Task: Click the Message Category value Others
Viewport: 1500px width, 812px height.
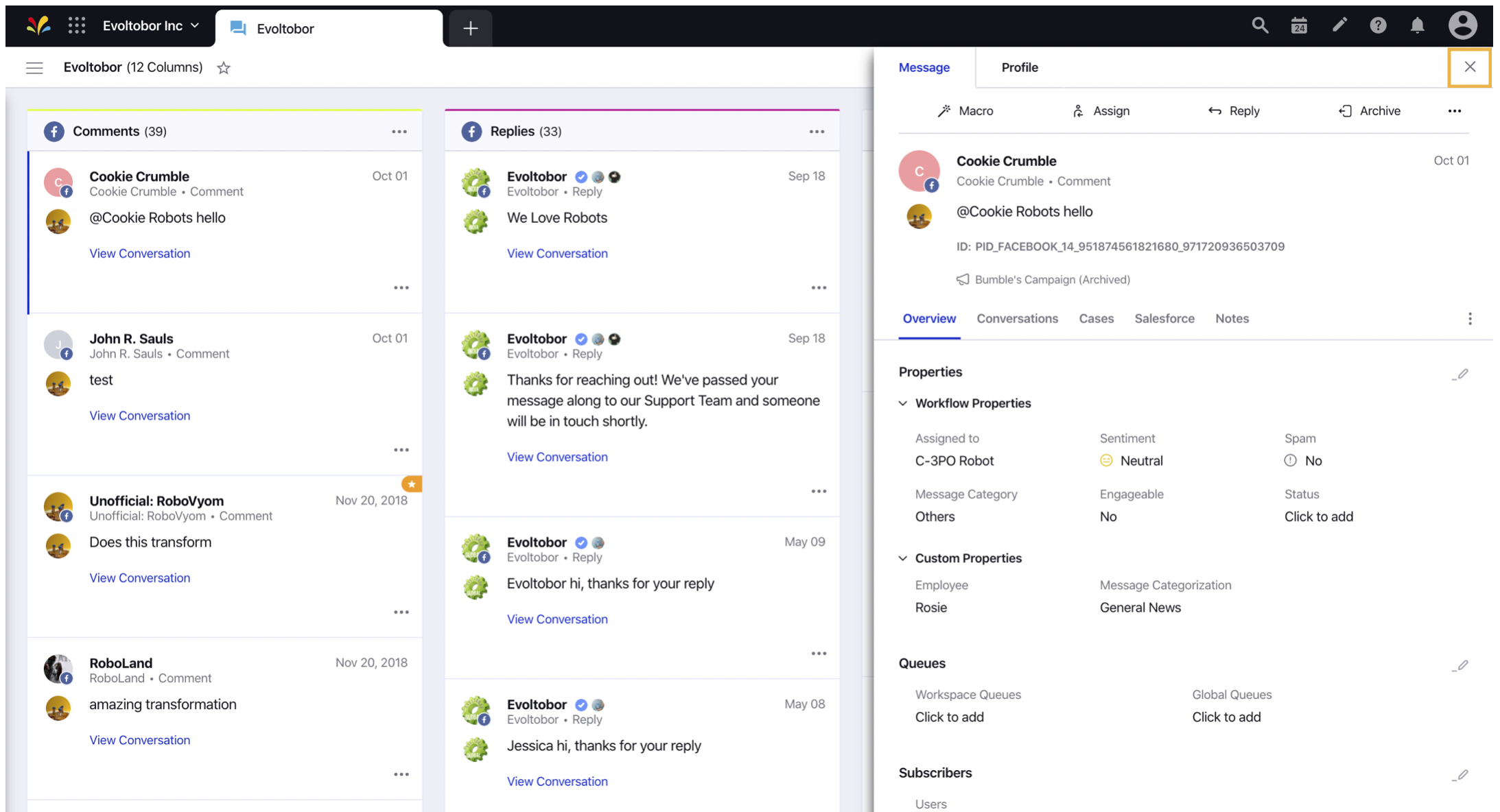Action: (935, 516)
